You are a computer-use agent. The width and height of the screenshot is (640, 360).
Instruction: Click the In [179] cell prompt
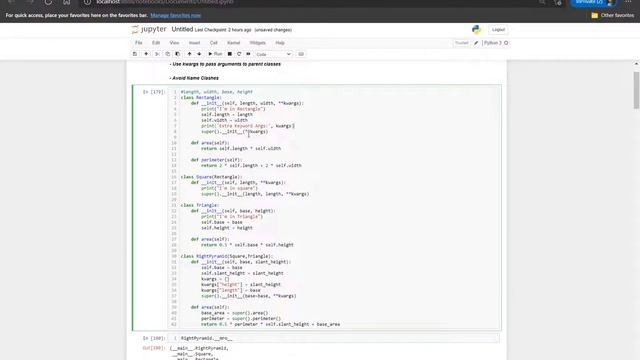tap(154, 92)
